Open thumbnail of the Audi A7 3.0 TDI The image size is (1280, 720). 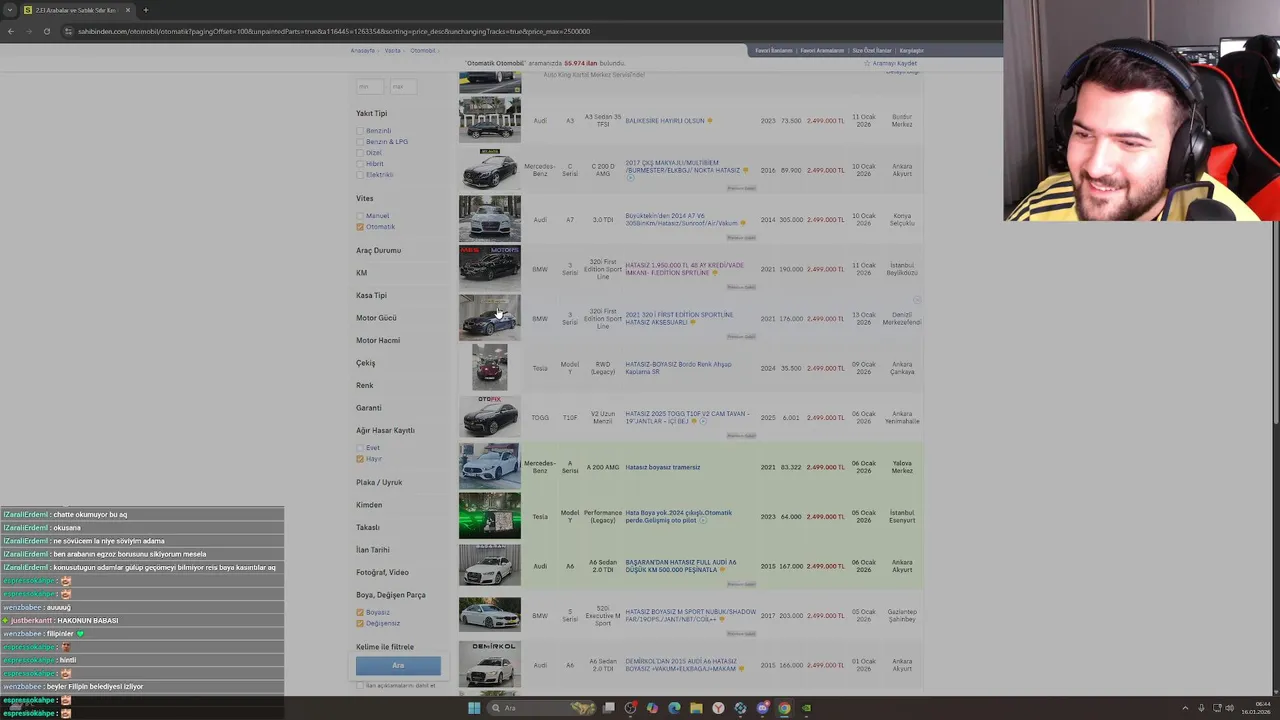pyautogui.click(x=490, y=219)
